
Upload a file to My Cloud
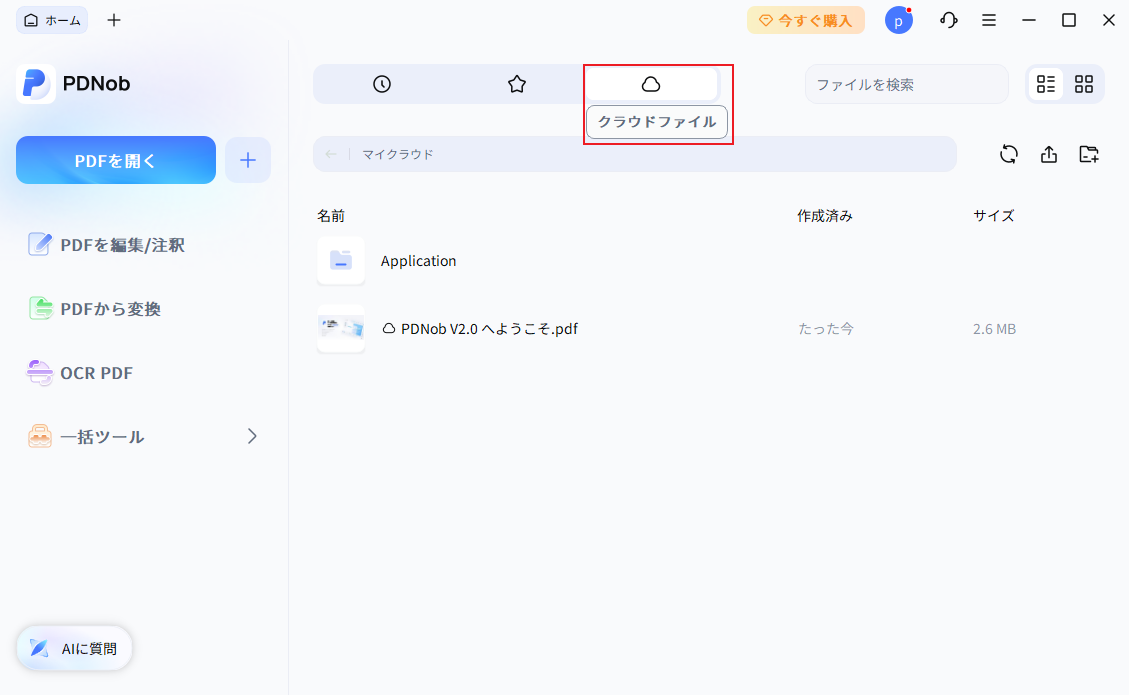tap(1048, 154)
